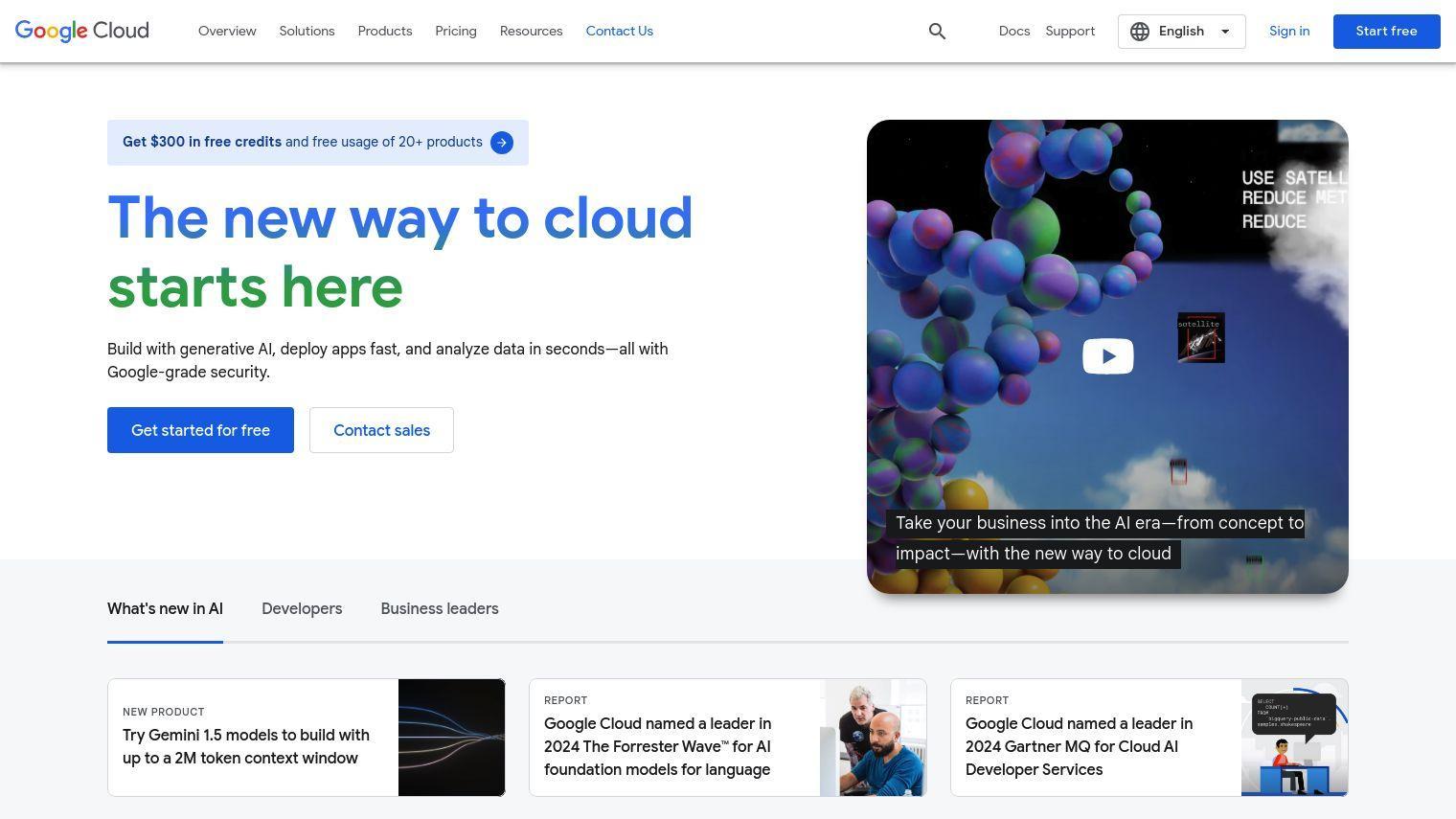This screenshot has width=1456, height=819.
Task: Click the Contact sales button
Action: pyautogui.click(x=381, y=430)
